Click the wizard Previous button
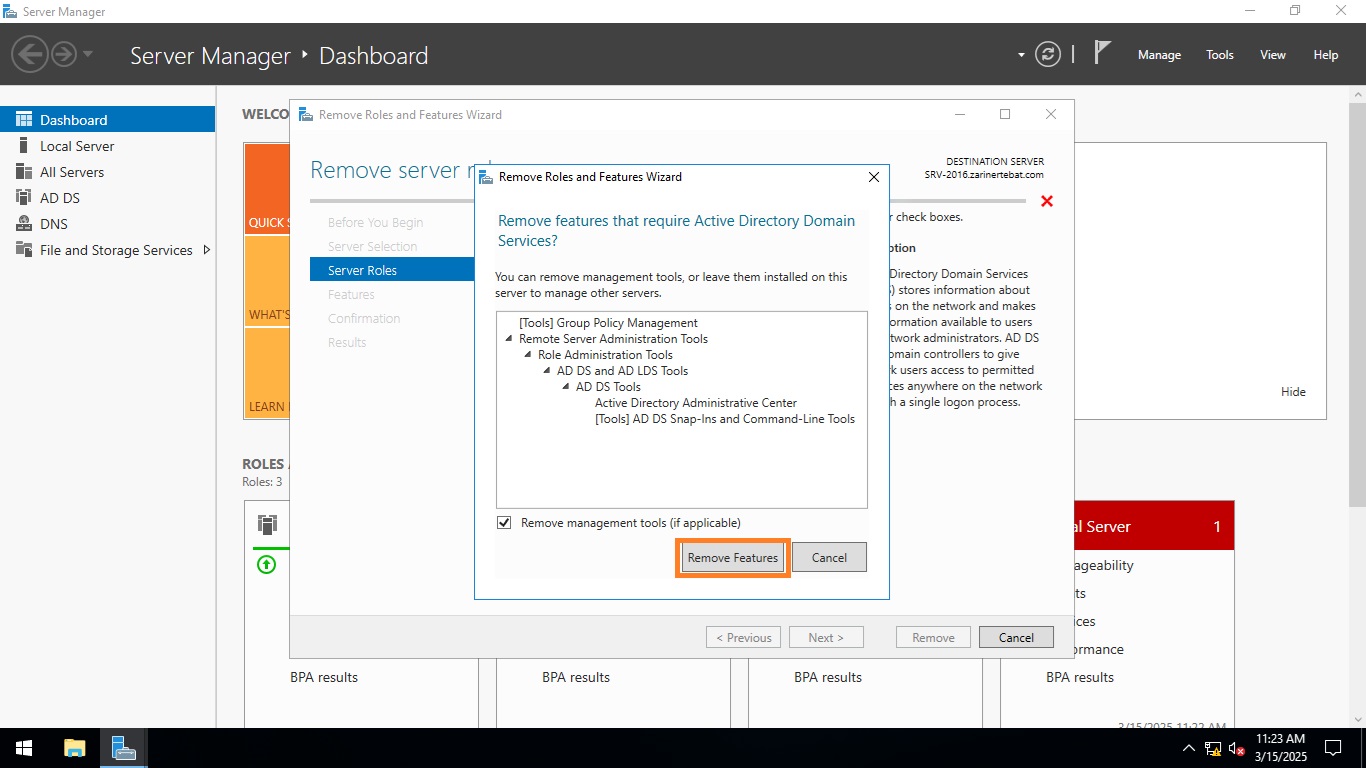This screenshot has width=1366, height=768. click(743, 637)
